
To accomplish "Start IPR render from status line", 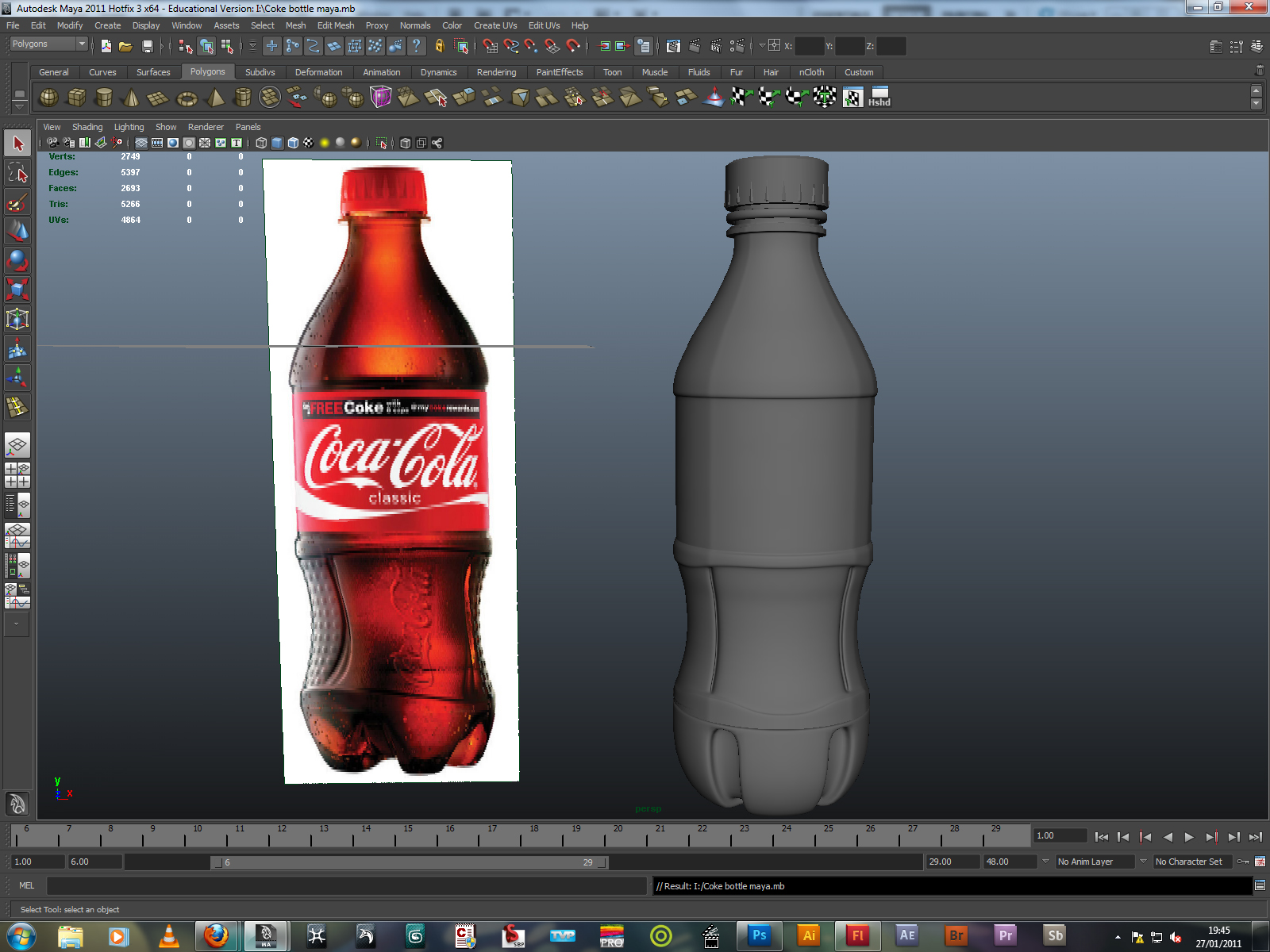I will [x=716, y=46].
